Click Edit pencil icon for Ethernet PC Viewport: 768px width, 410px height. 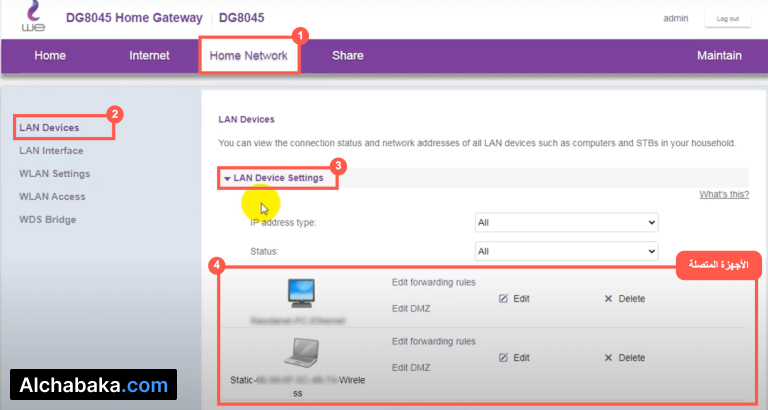point(505,299)
